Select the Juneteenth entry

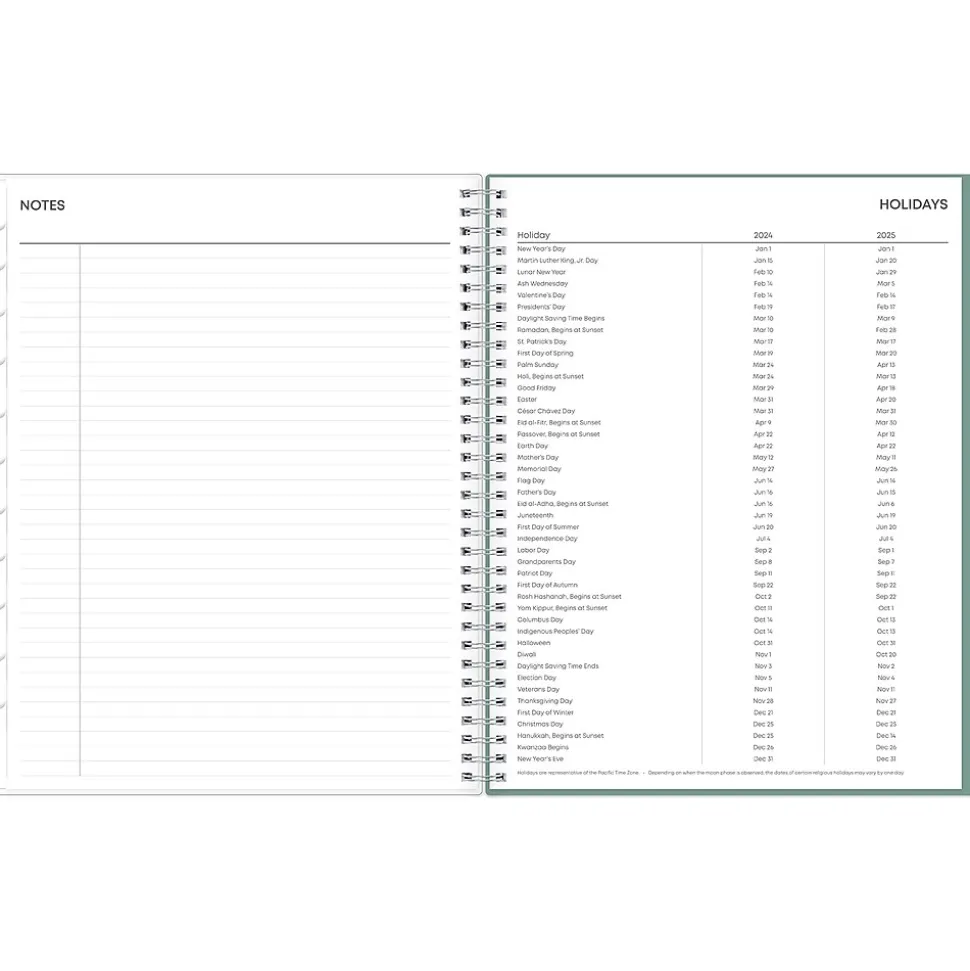[534, 515]
